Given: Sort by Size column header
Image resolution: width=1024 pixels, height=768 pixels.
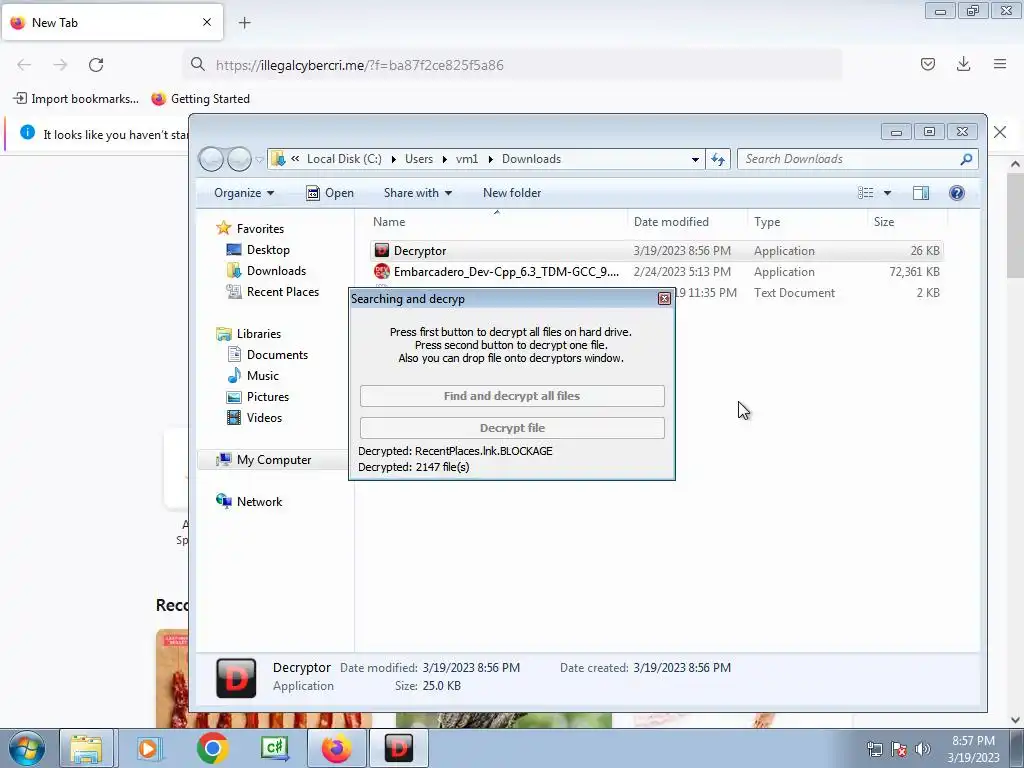Looking at the screenshot, I should [907, 221].
